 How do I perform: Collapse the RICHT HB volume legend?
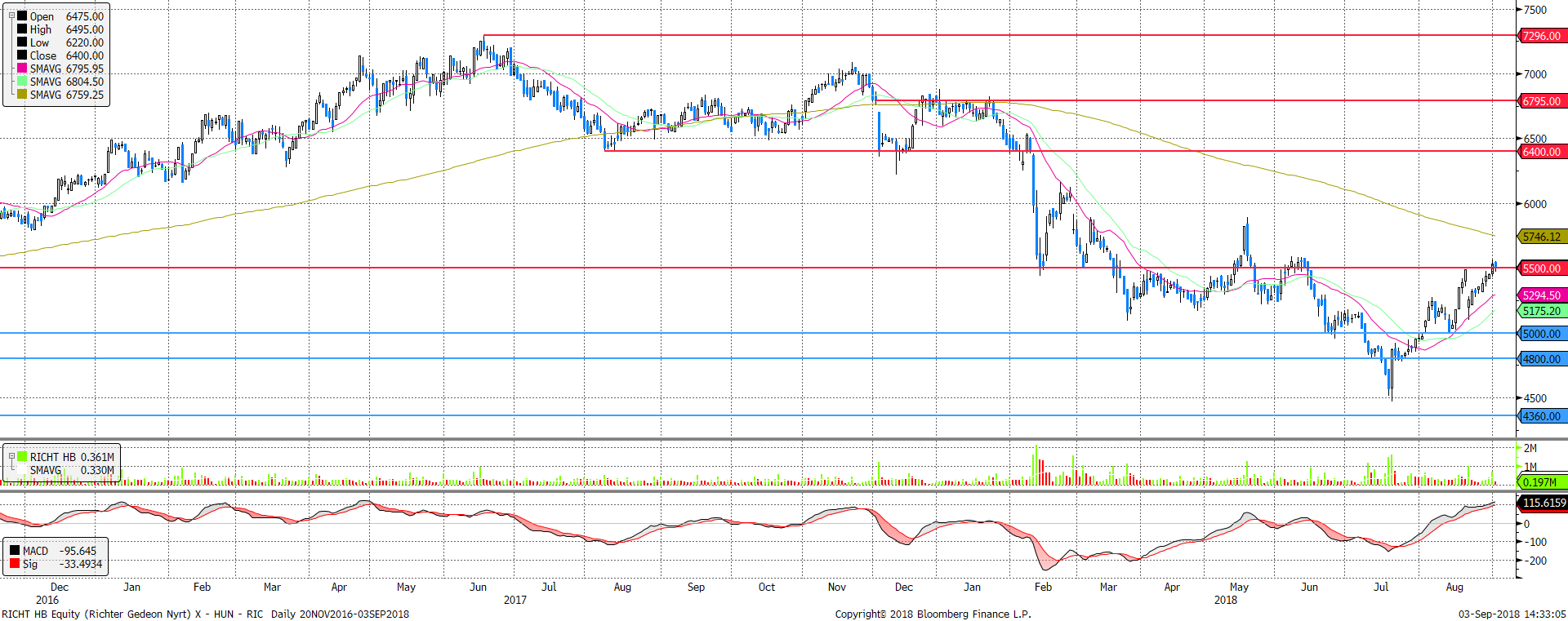[11, 457]
